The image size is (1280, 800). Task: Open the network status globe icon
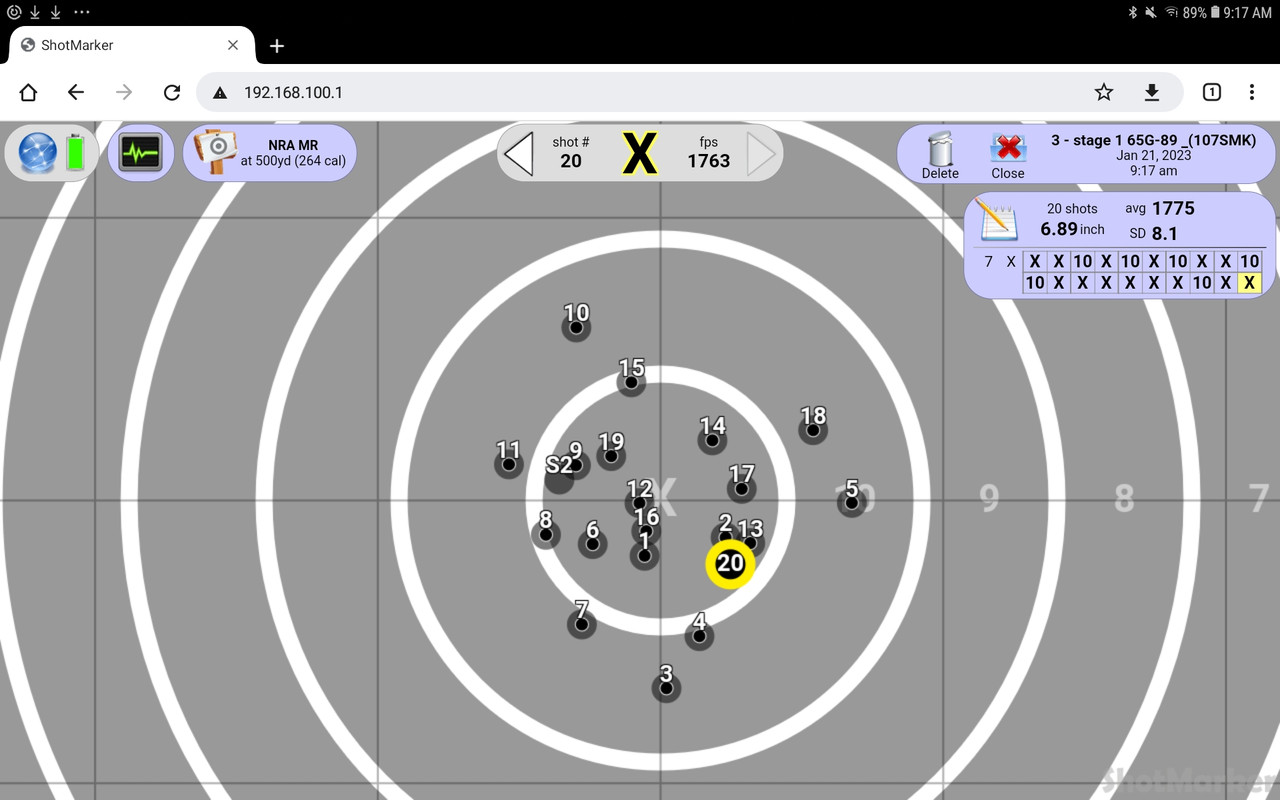[x=36, y=152]
